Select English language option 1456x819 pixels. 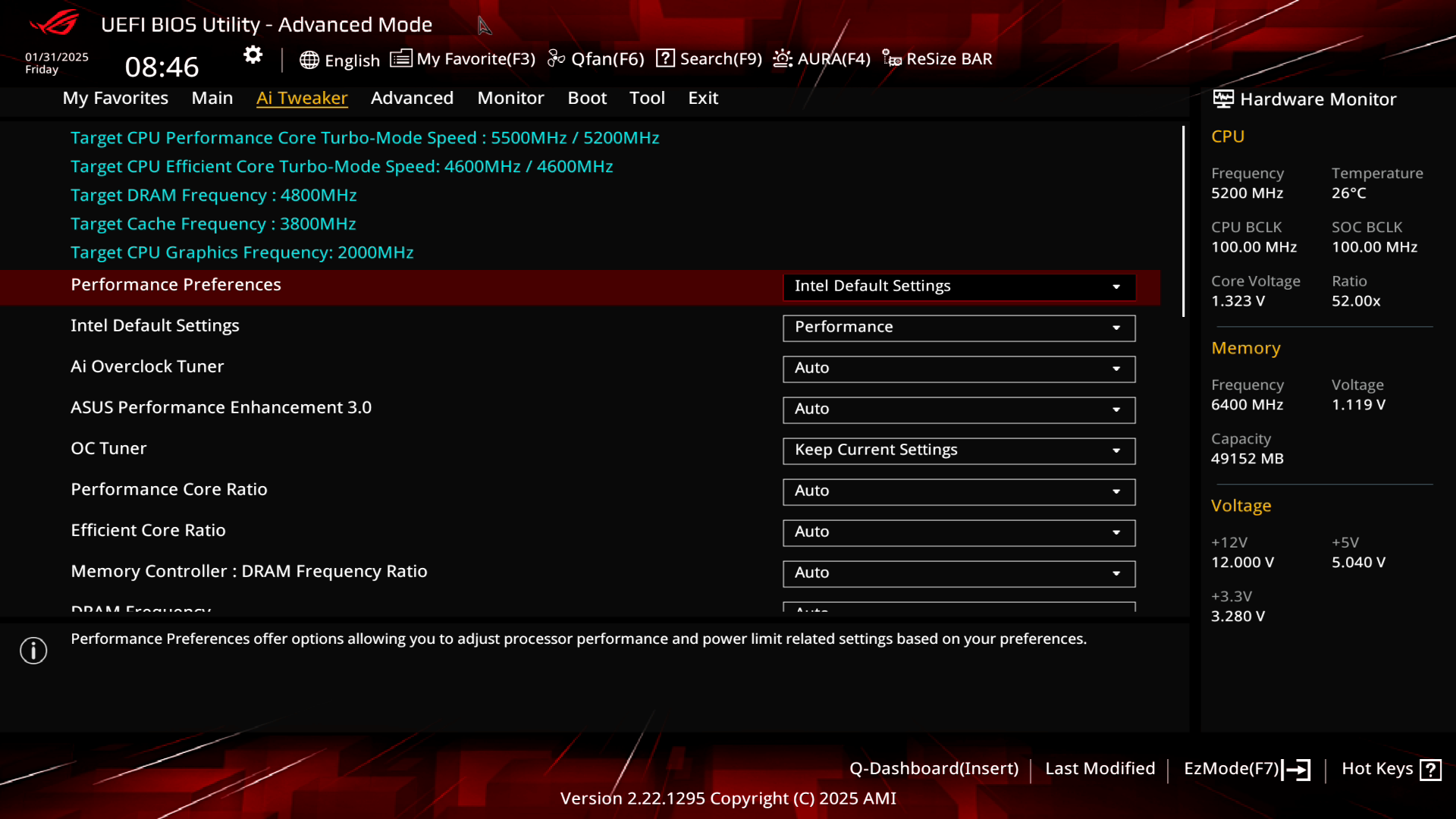339,58
